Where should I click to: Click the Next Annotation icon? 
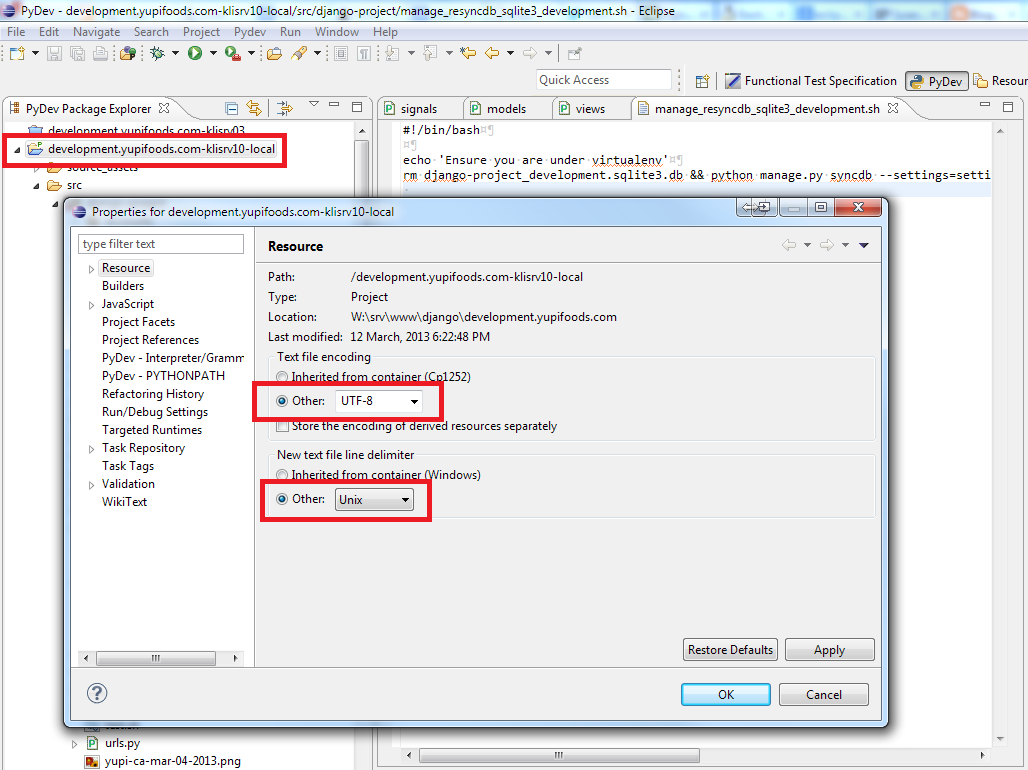coord(392,53)
